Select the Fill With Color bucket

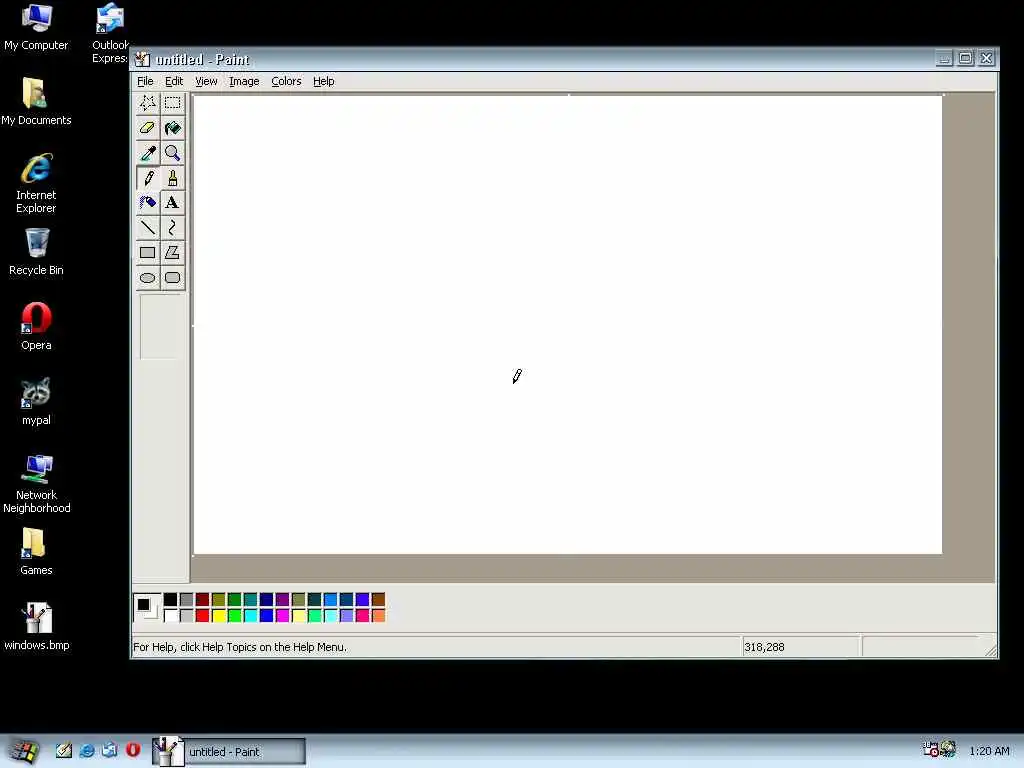[172, 128]
